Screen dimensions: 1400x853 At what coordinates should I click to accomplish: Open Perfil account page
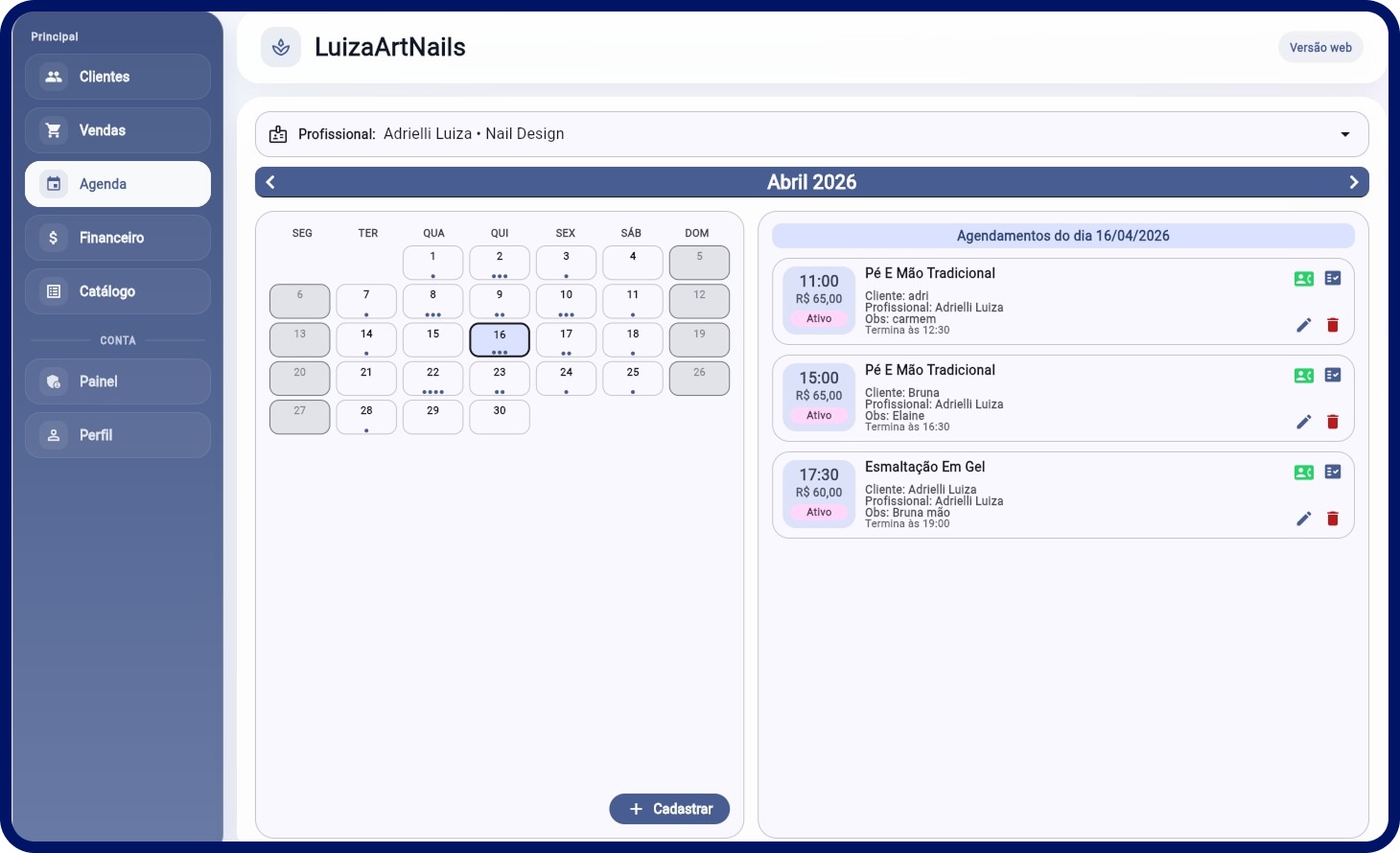tap(118, 435)
